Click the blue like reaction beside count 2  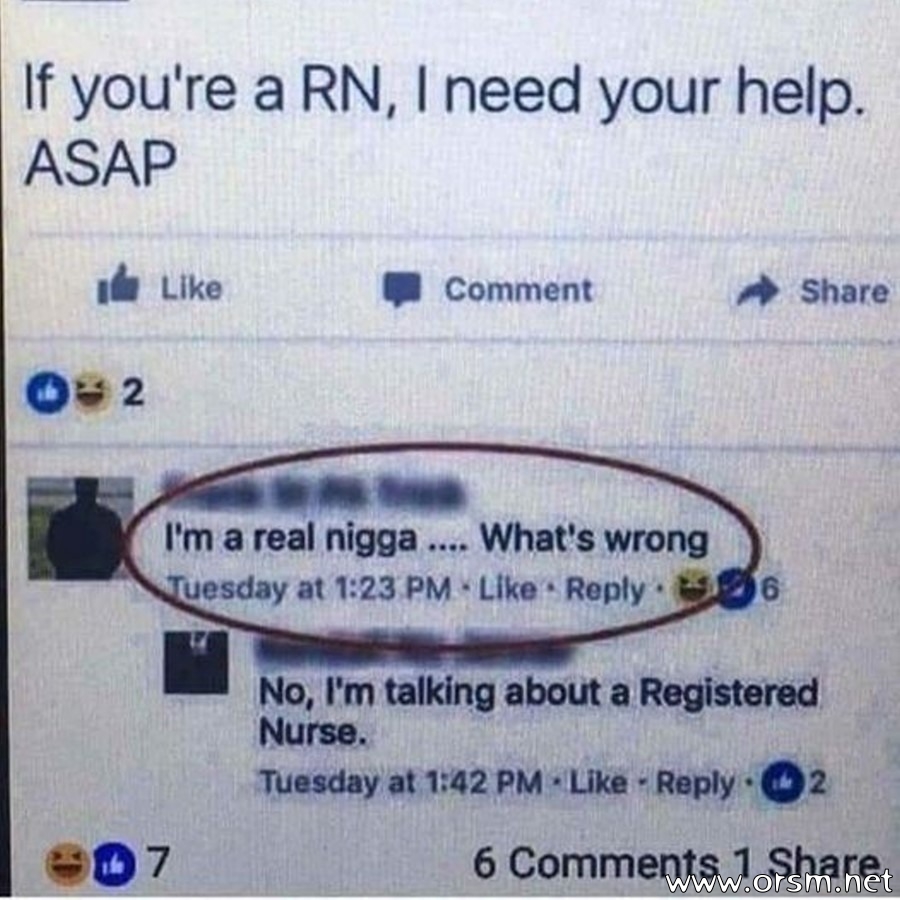[48, 393]
